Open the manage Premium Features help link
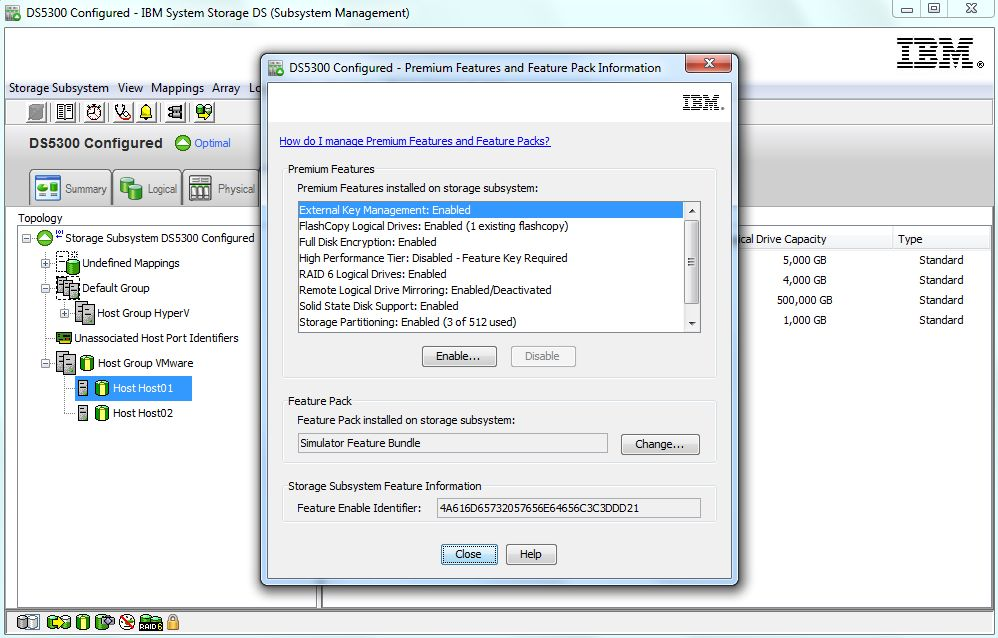Image resolution: width=998 pixels, height=638 pixels. click(x=414, y=141)
